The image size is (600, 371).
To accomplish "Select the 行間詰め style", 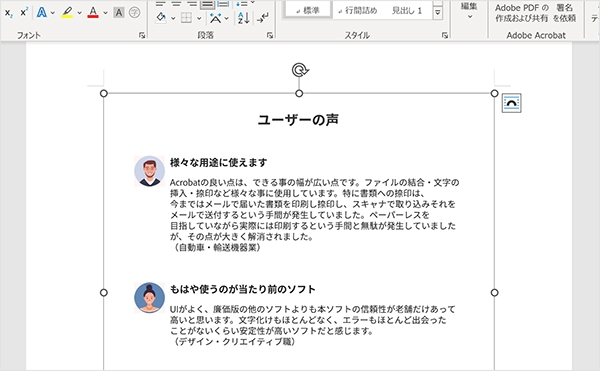I will tap(358, 10).
